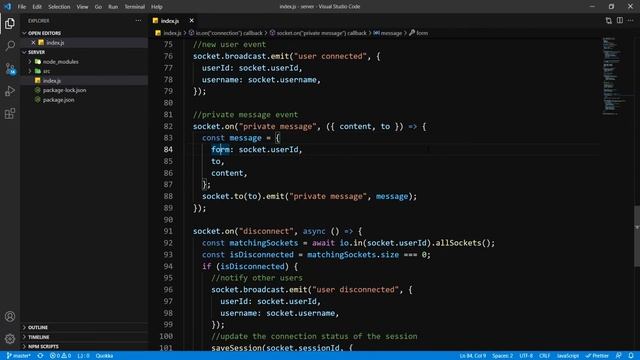Click the feedback icon in status bar
This screenshot has width=640, height=360.
click(x=619, y=356)
